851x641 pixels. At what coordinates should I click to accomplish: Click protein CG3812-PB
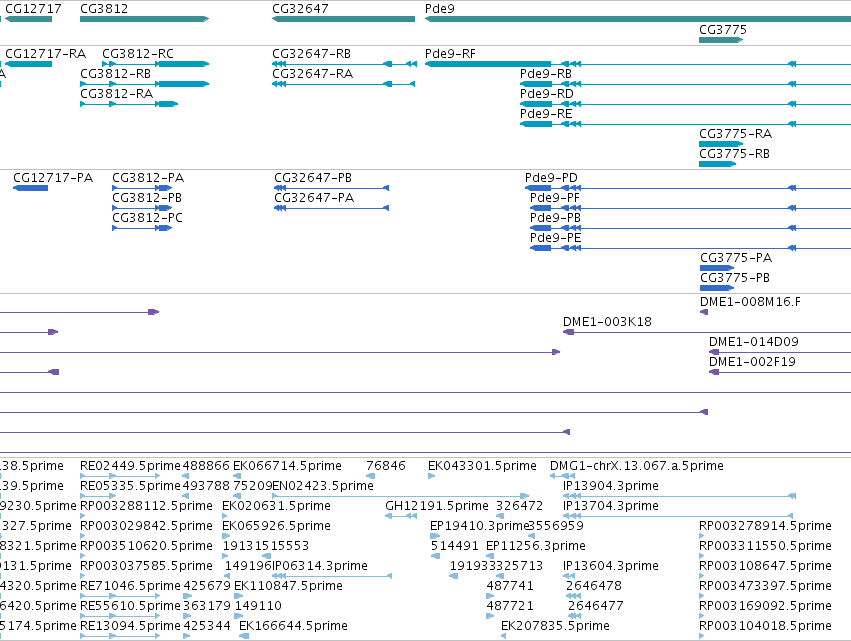142,208
